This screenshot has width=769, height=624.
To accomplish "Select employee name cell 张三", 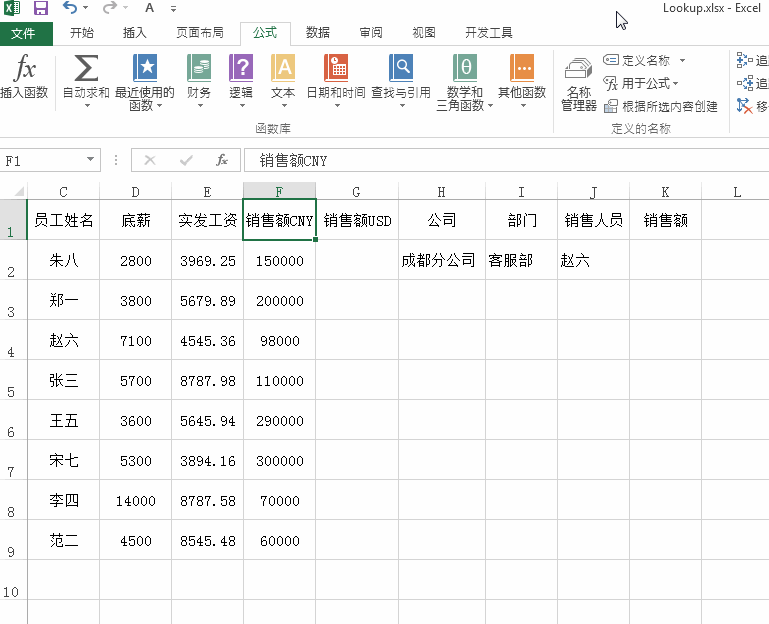I will 63,380.
